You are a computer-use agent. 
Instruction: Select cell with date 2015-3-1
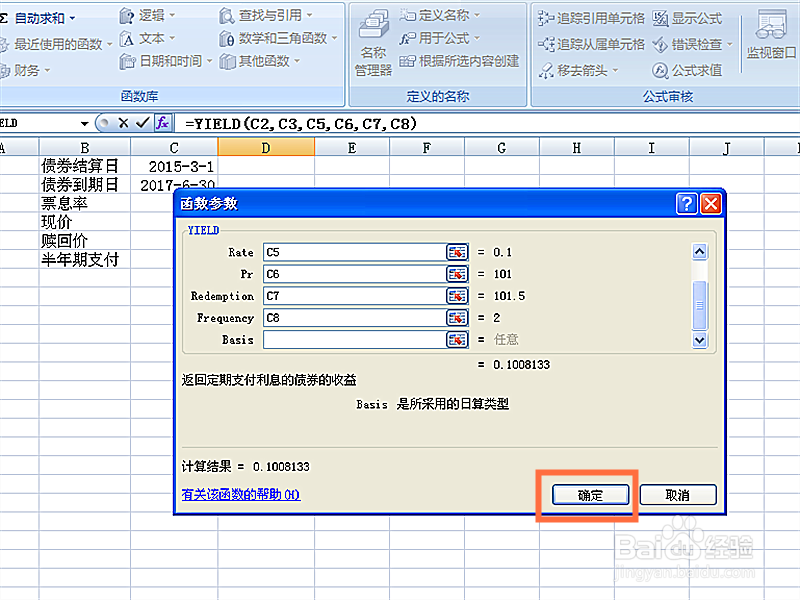click(x=174, y=166)
